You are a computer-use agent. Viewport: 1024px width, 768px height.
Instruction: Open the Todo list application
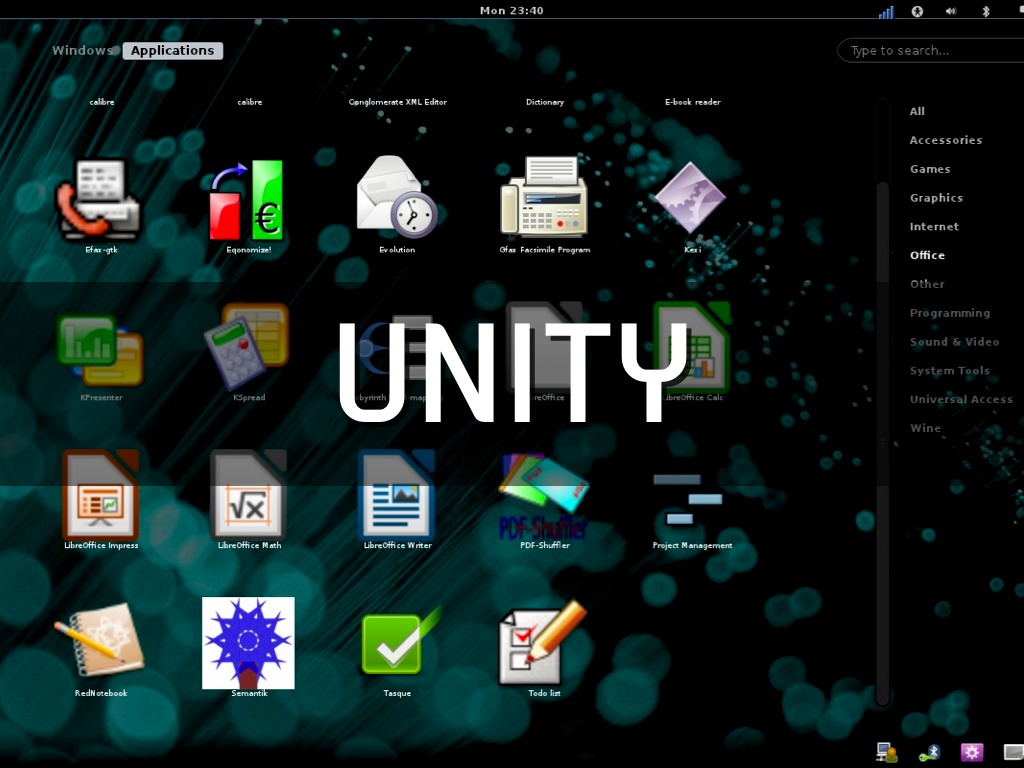tap(544, 642)
